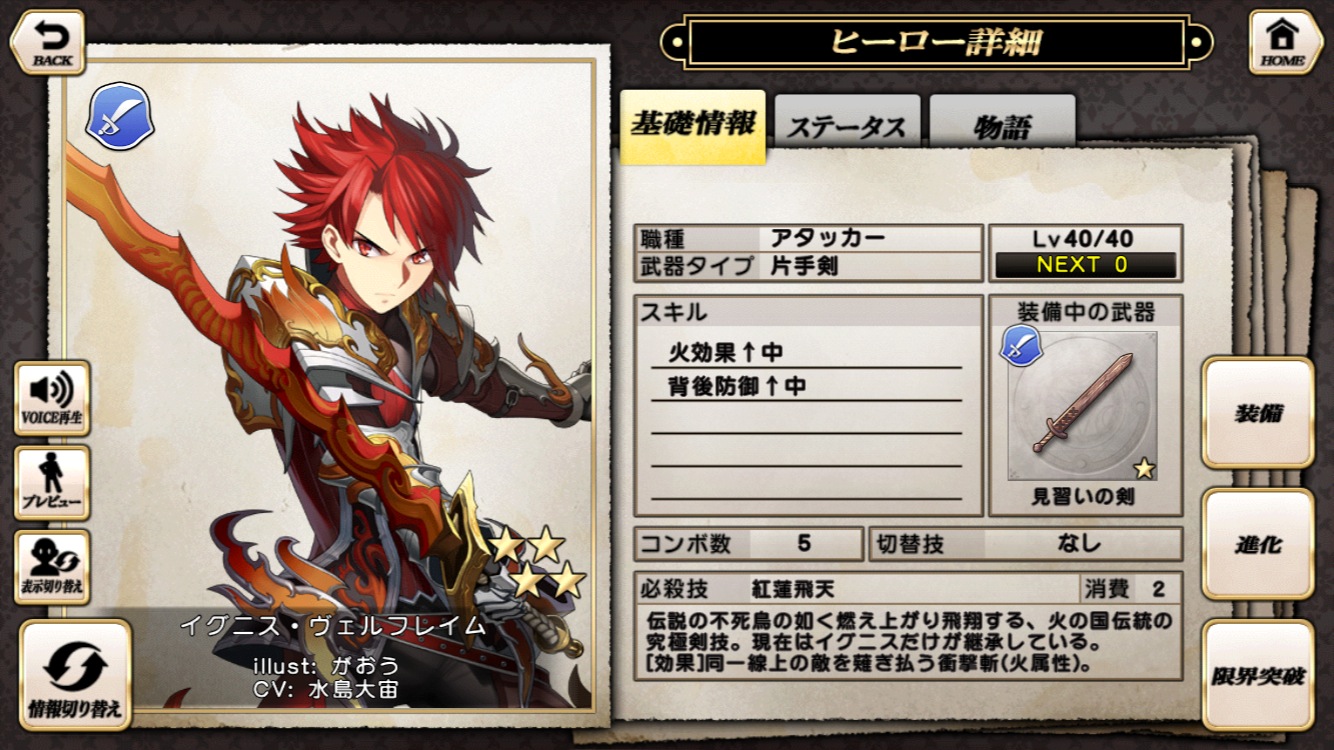Switch to the ステータス tab
This screenshot has width=1334, height=750.
pyautogui.click(x=847, y=127)
